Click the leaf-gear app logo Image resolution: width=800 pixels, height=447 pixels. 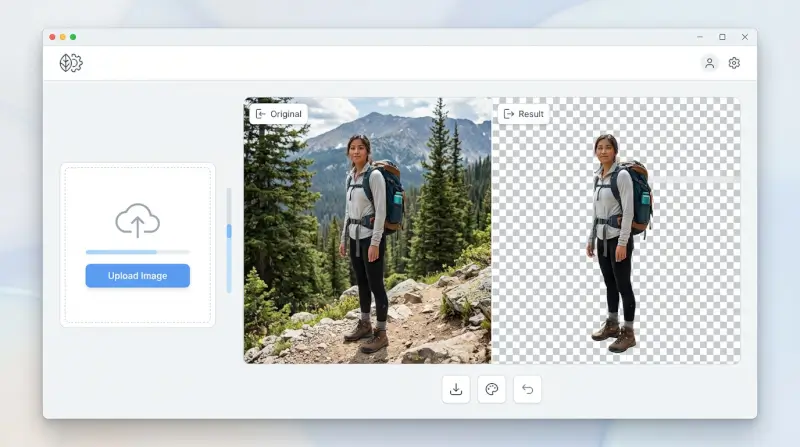coord(71,63)
